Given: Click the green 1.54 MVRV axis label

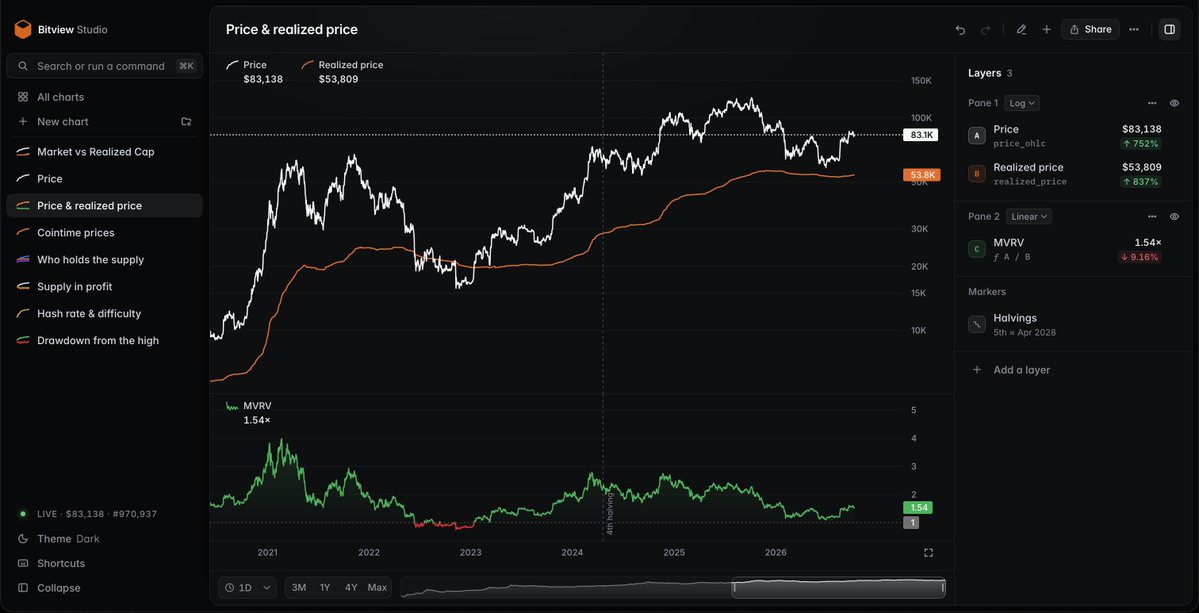Looking at the screenshot, I should tap(920, 508).
